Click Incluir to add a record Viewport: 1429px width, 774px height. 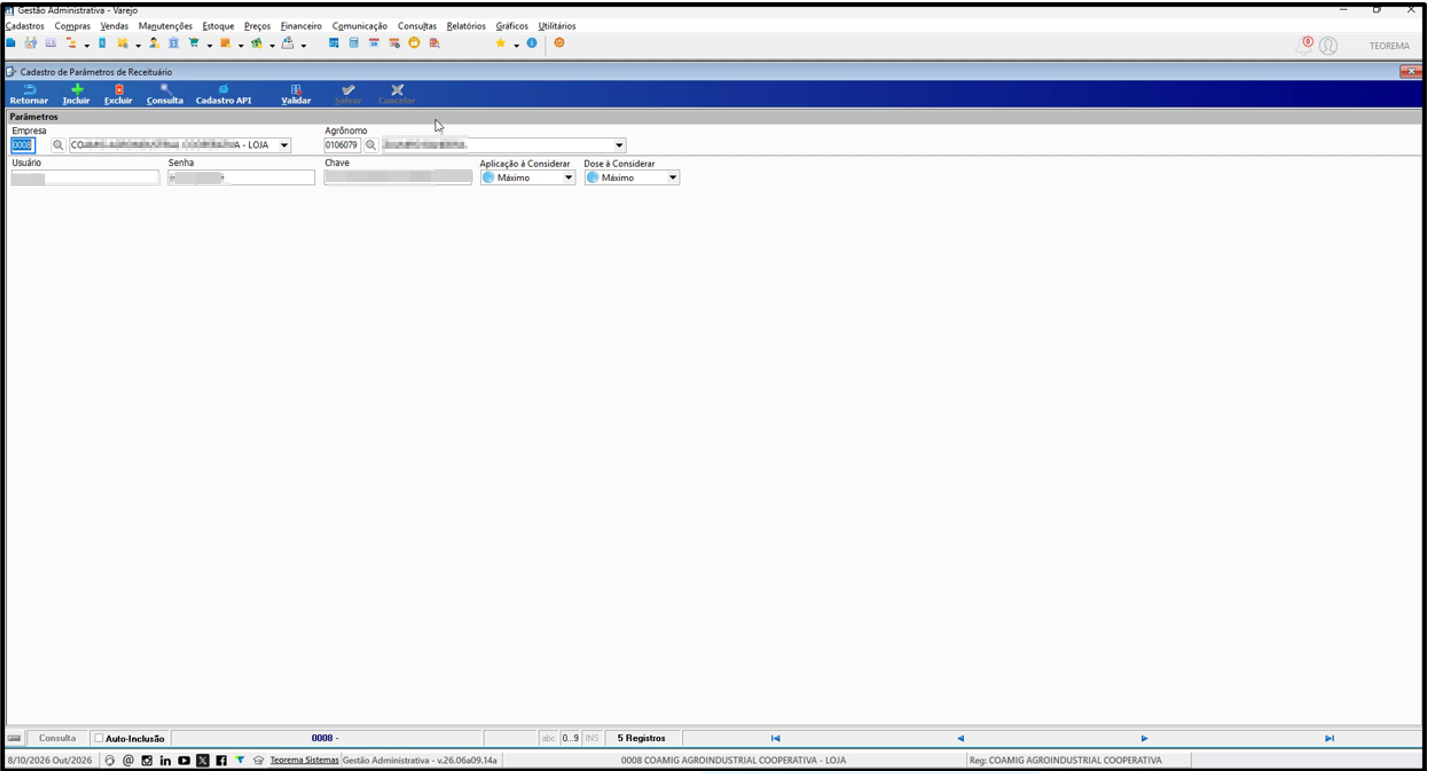coord(76,95)
